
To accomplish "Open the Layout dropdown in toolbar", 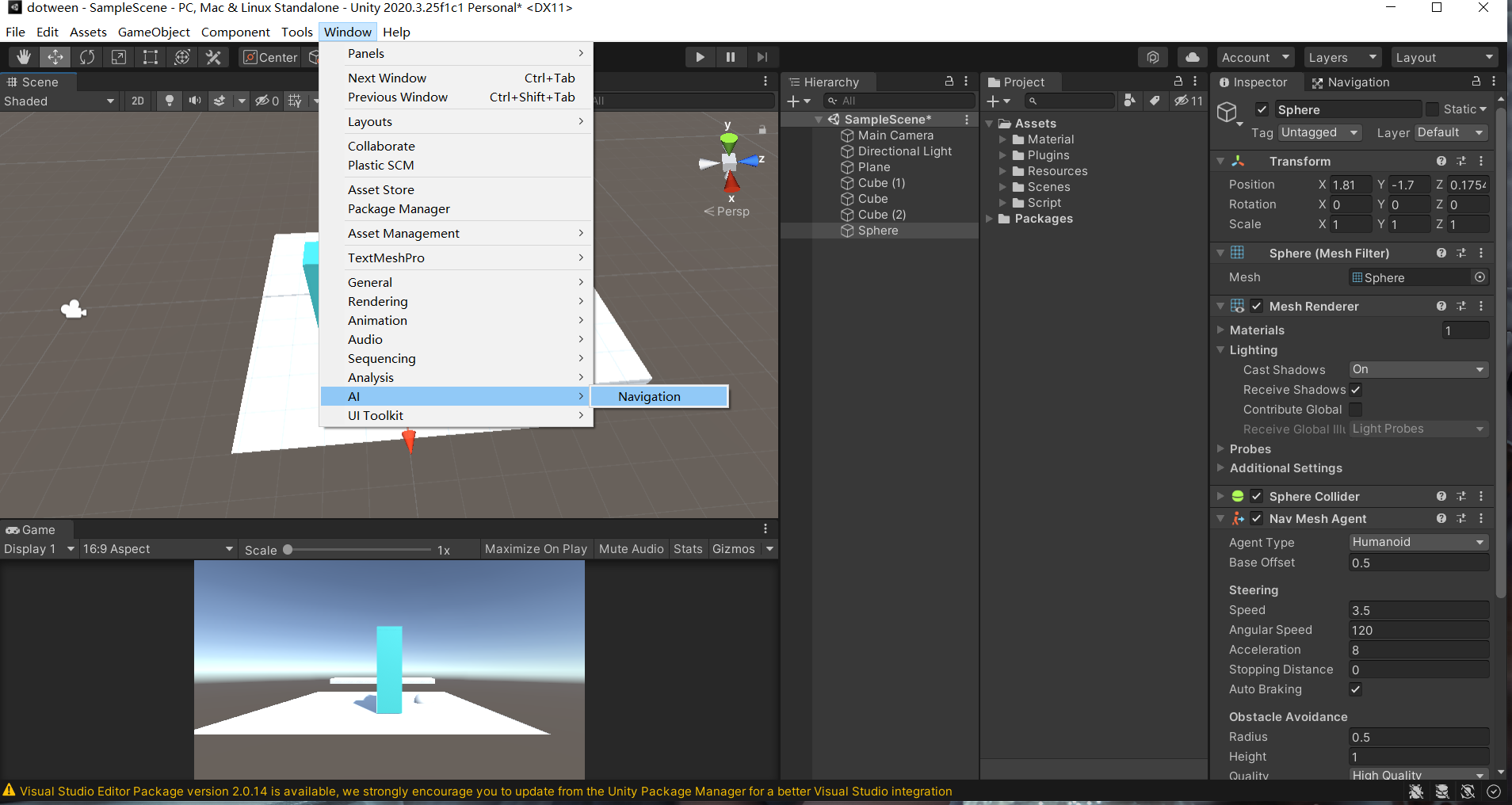I will click(1444, 57).
